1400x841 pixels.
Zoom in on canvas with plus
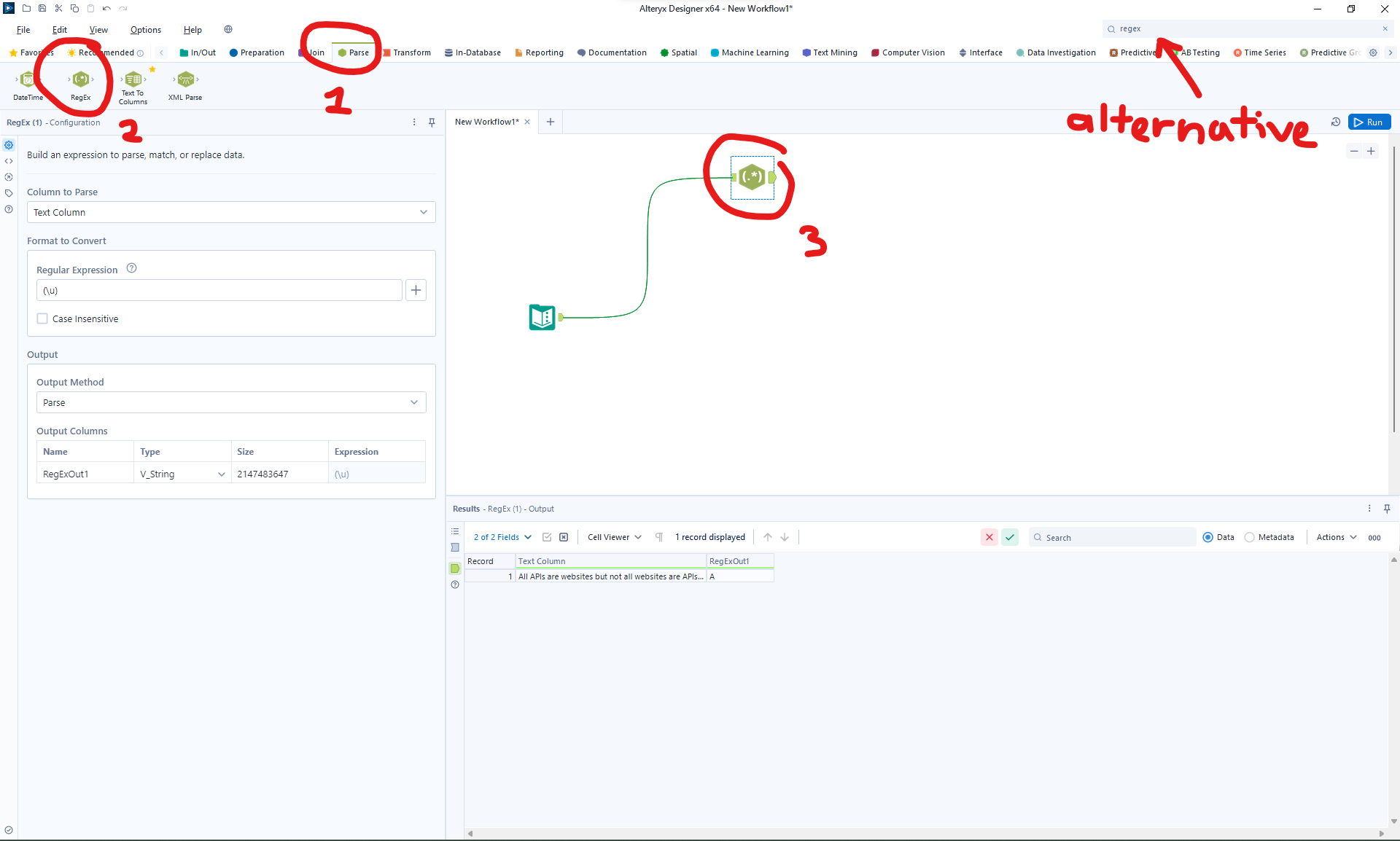(1371, 151)
